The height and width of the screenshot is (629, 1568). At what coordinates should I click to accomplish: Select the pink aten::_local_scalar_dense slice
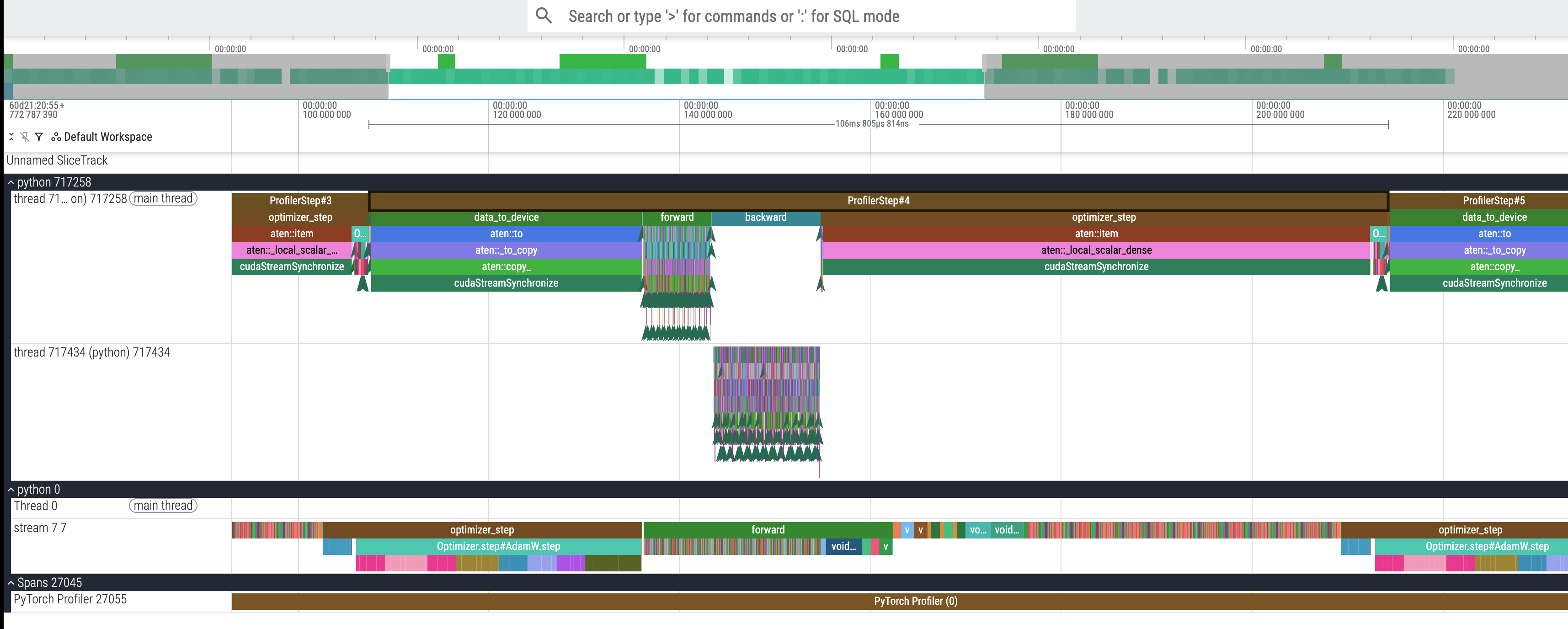(1096, 250)
